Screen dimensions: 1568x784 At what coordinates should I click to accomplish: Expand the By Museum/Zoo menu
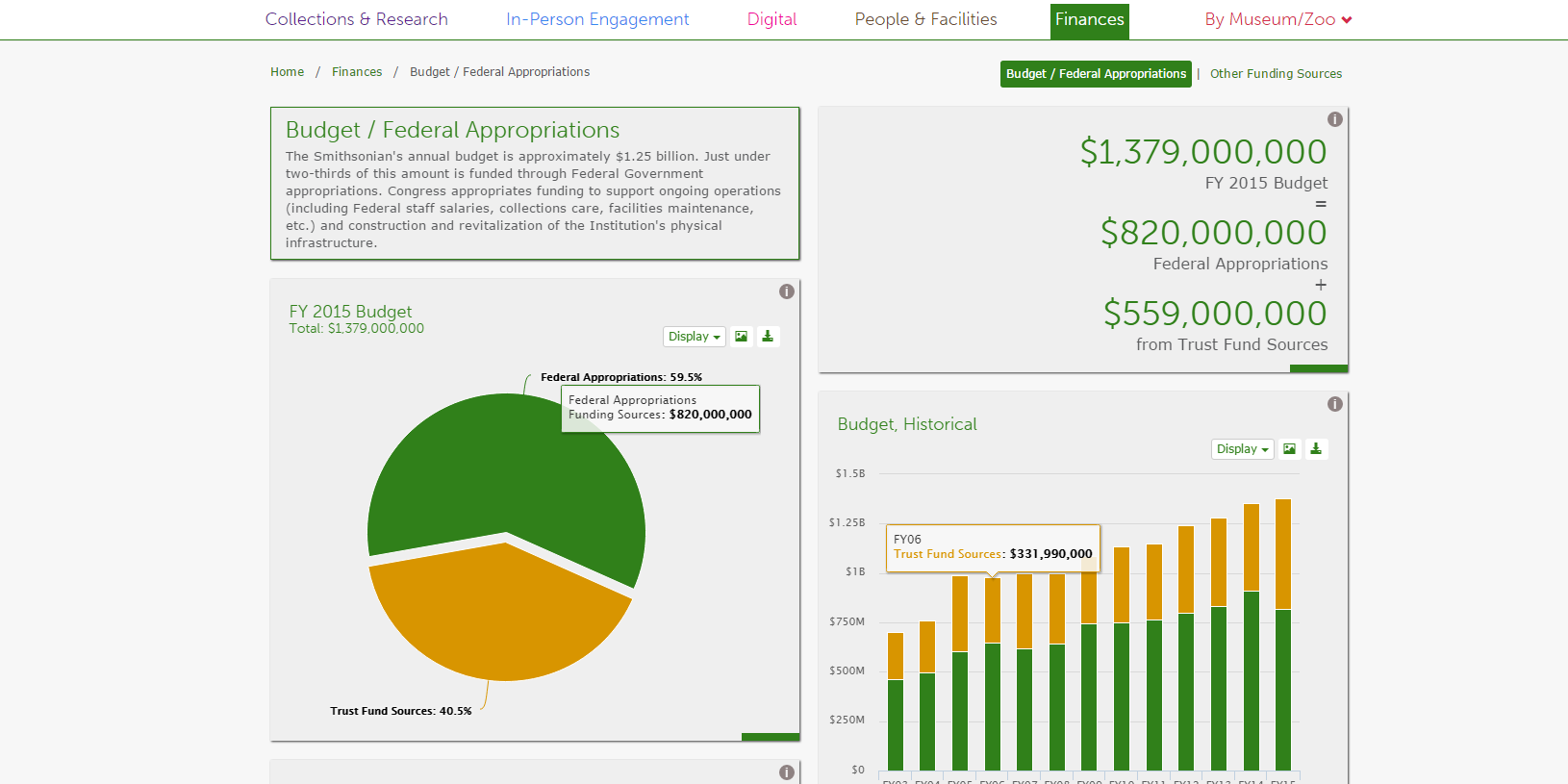1277,19
